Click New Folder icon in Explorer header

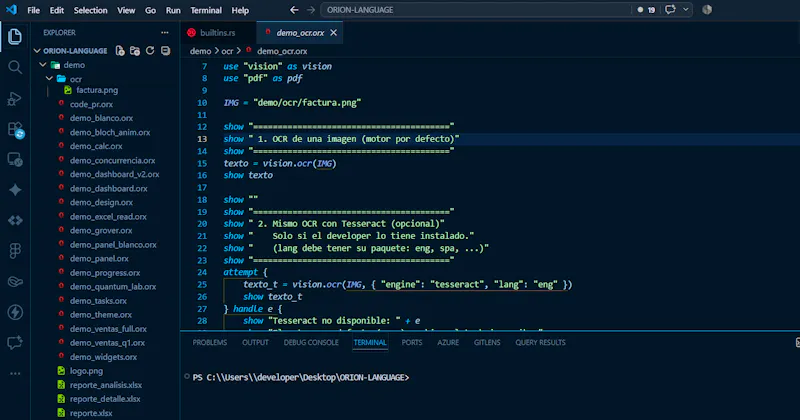point(135,51)
